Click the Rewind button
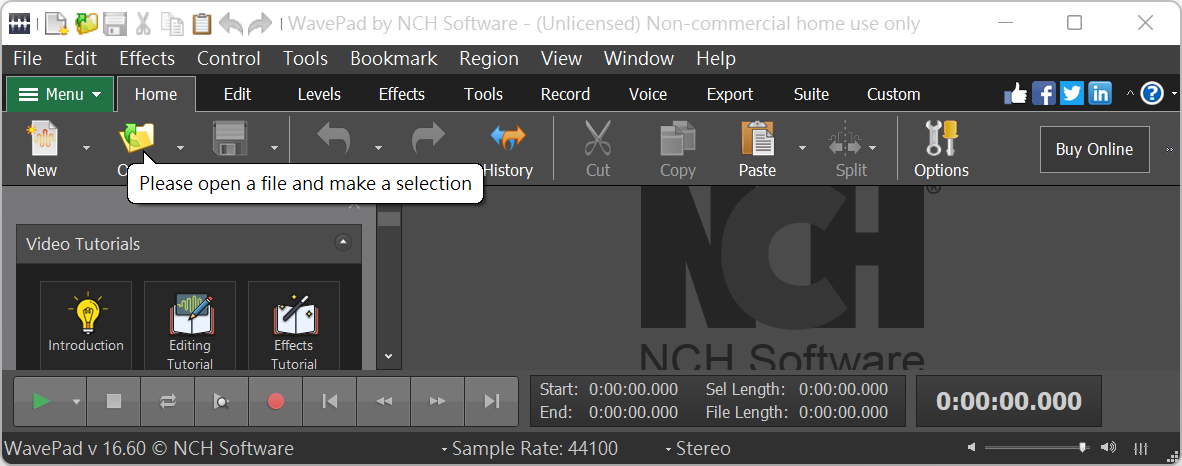This screenshot has width=1182, height=466. click(384, 401)
